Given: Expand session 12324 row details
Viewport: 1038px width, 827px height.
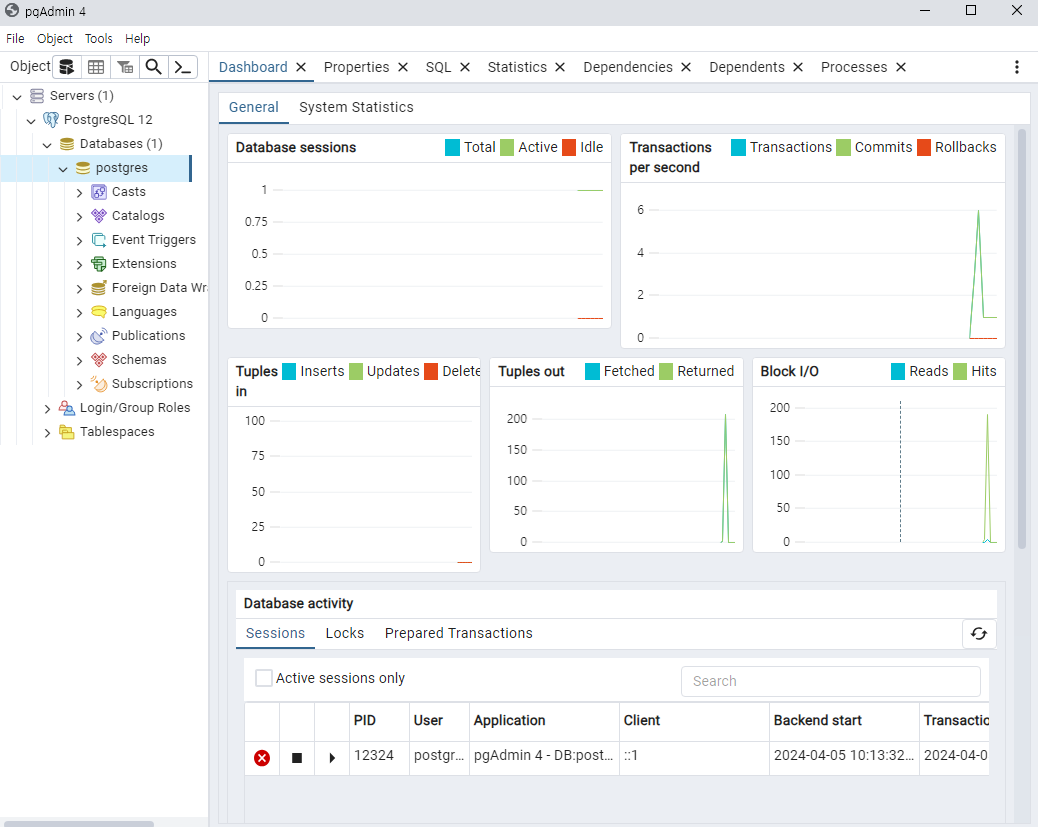Looking at the screenshot, I should pos(332,757).
